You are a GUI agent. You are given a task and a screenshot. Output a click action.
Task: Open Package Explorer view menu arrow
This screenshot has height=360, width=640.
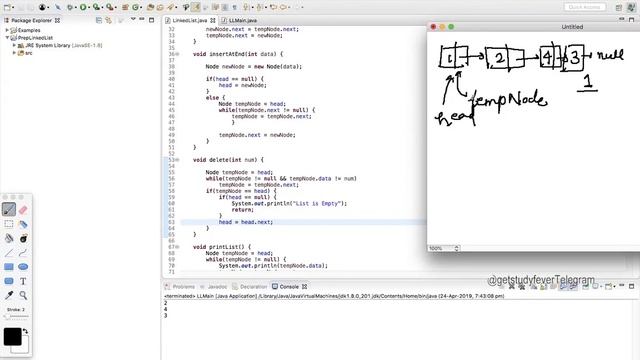click(x=133, y=19)
